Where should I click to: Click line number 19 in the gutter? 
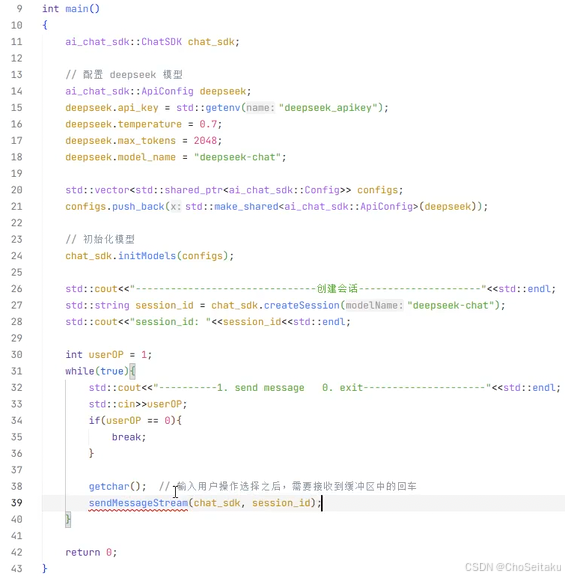click(16, 174)
